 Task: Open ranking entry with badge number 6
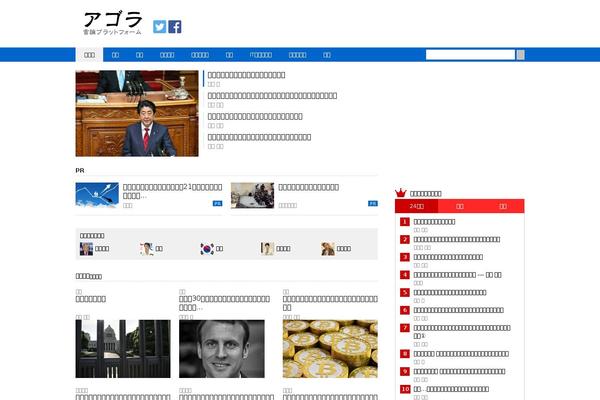[458, 310]
